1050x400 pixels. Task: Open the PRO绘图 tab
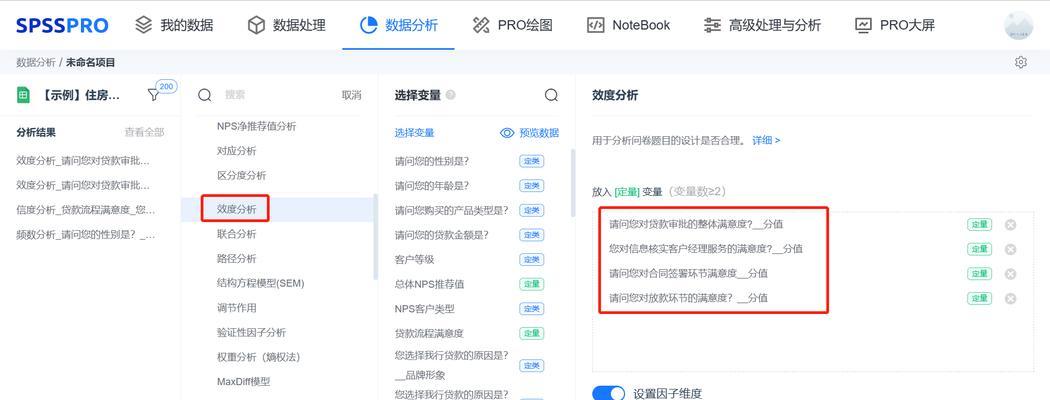tap(512, 25)
